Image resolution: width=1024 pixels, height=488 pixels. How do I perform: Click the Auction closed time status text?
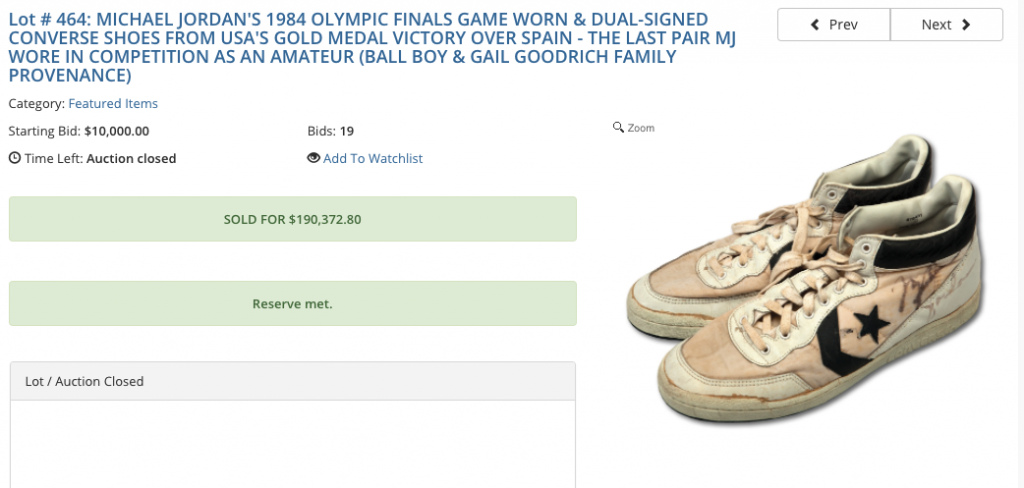tap(131, 158)
